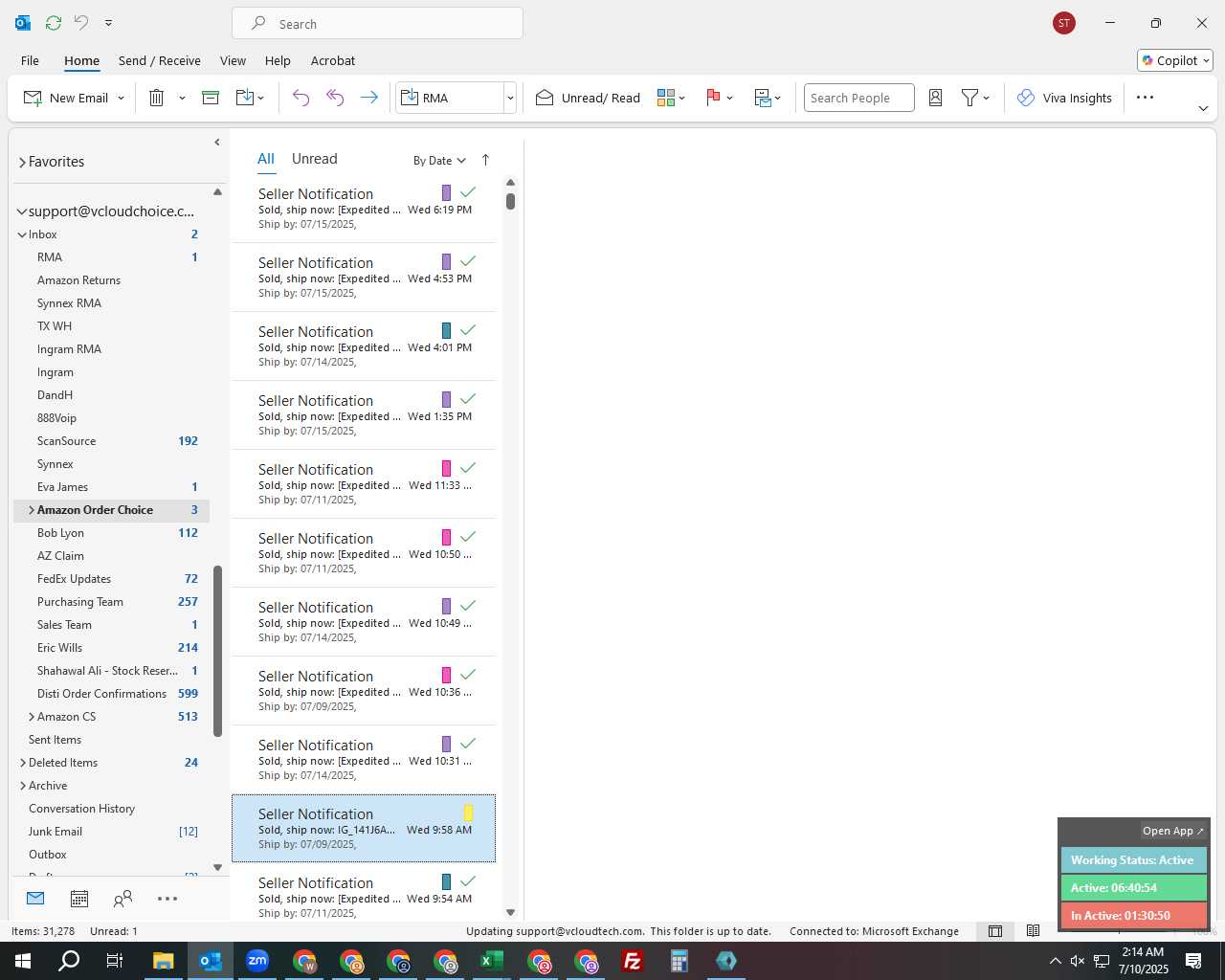Click the Reply All icon

point(335,98)
